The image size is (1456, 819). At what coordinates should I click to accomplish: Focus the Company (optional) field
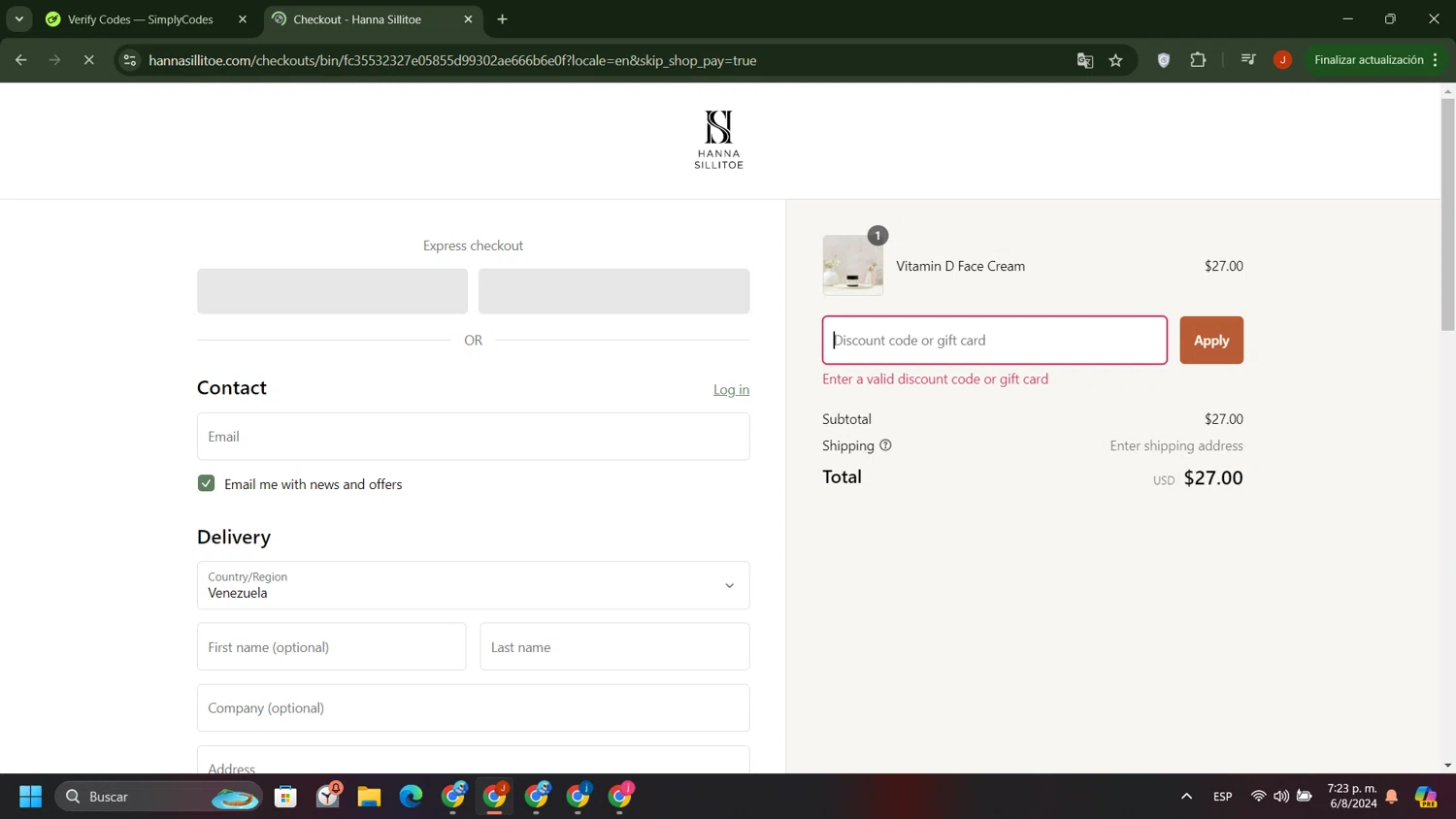pos(473,708)
